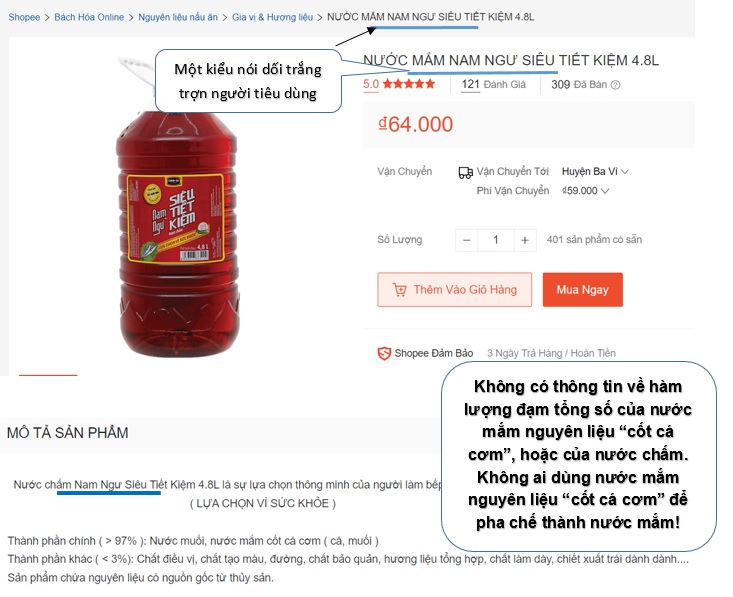
Task: Click the Shopee Đảm Bảo shield icon
Action: tap(384, 353)
